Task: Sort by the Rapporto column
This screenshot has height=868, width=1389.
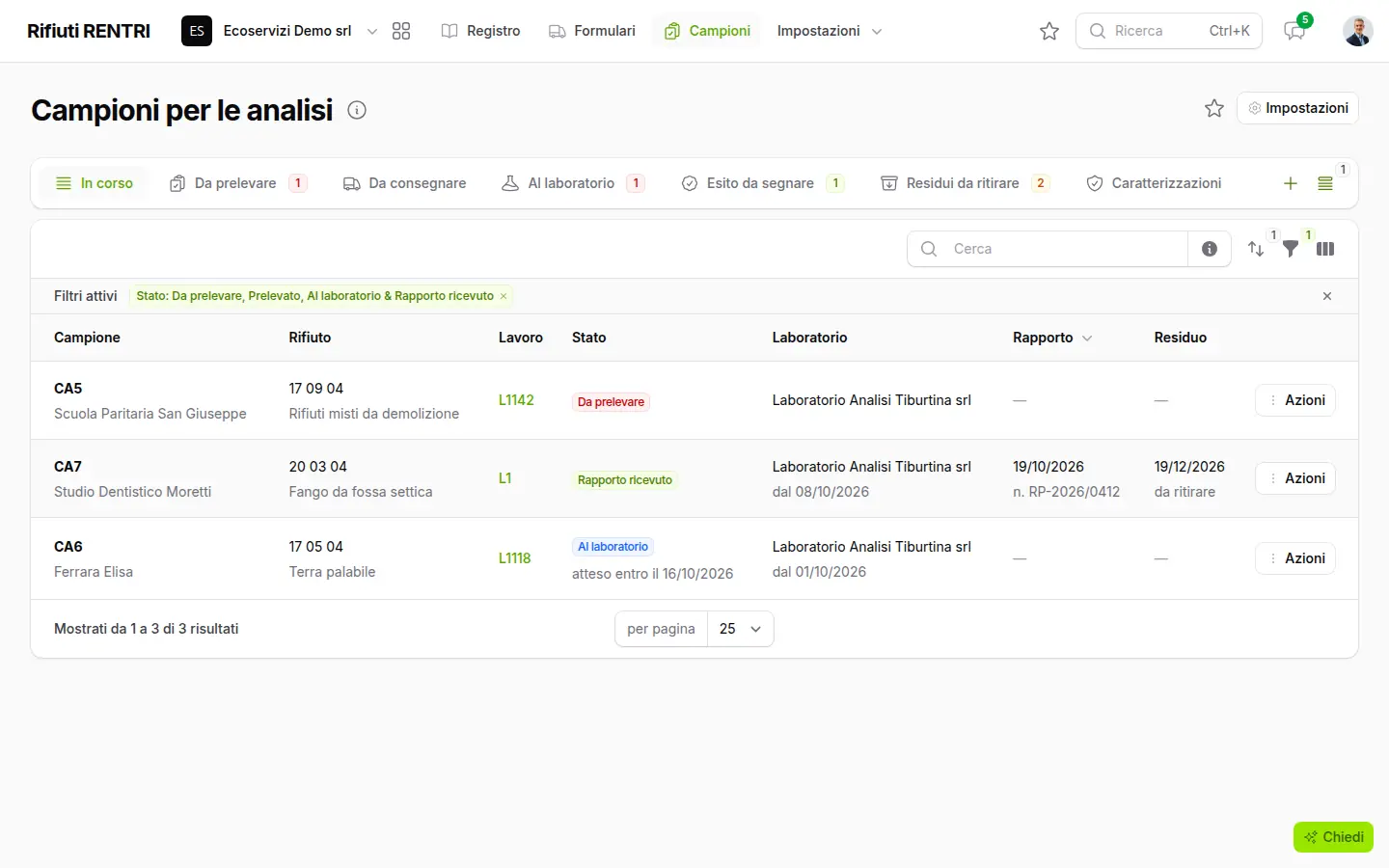Action: coord(1052,338)
